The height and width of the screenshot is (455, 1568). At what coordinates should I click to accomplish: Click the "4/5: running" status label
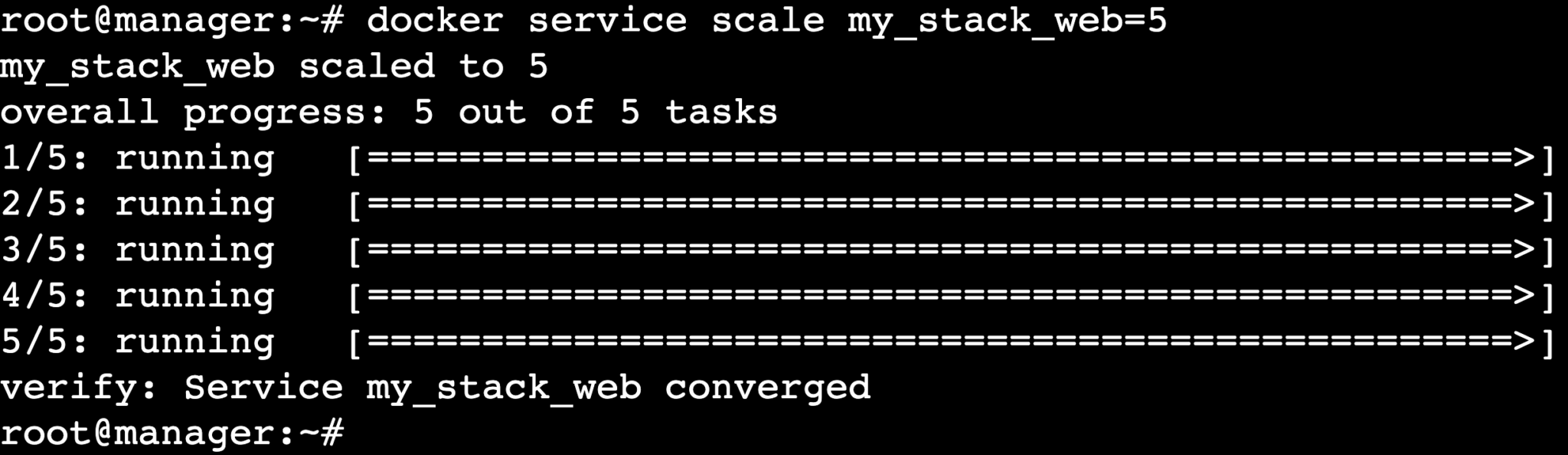[138, 296]
